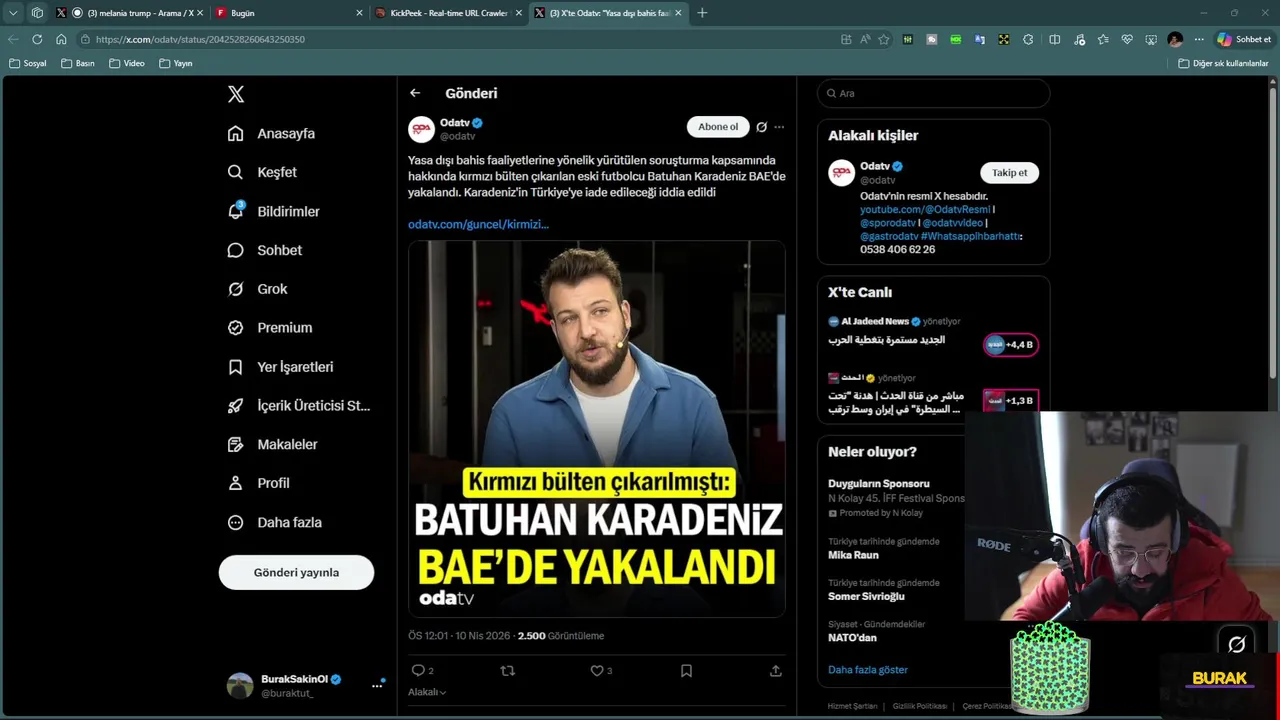Open account menu dots beside BurakSakinOl
Viewport: 1280px width, 720px height.
tap(377, 685)
